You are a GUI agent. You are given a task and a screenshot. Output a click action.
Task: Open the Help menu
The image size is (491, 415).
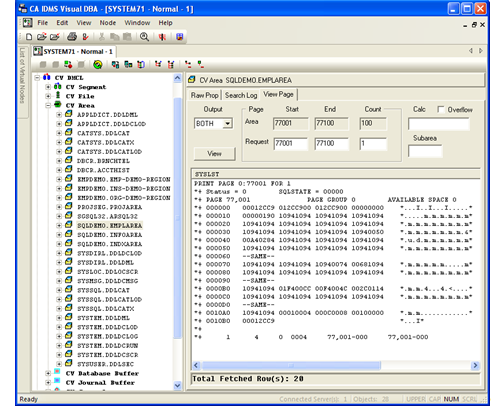[165, 23]
